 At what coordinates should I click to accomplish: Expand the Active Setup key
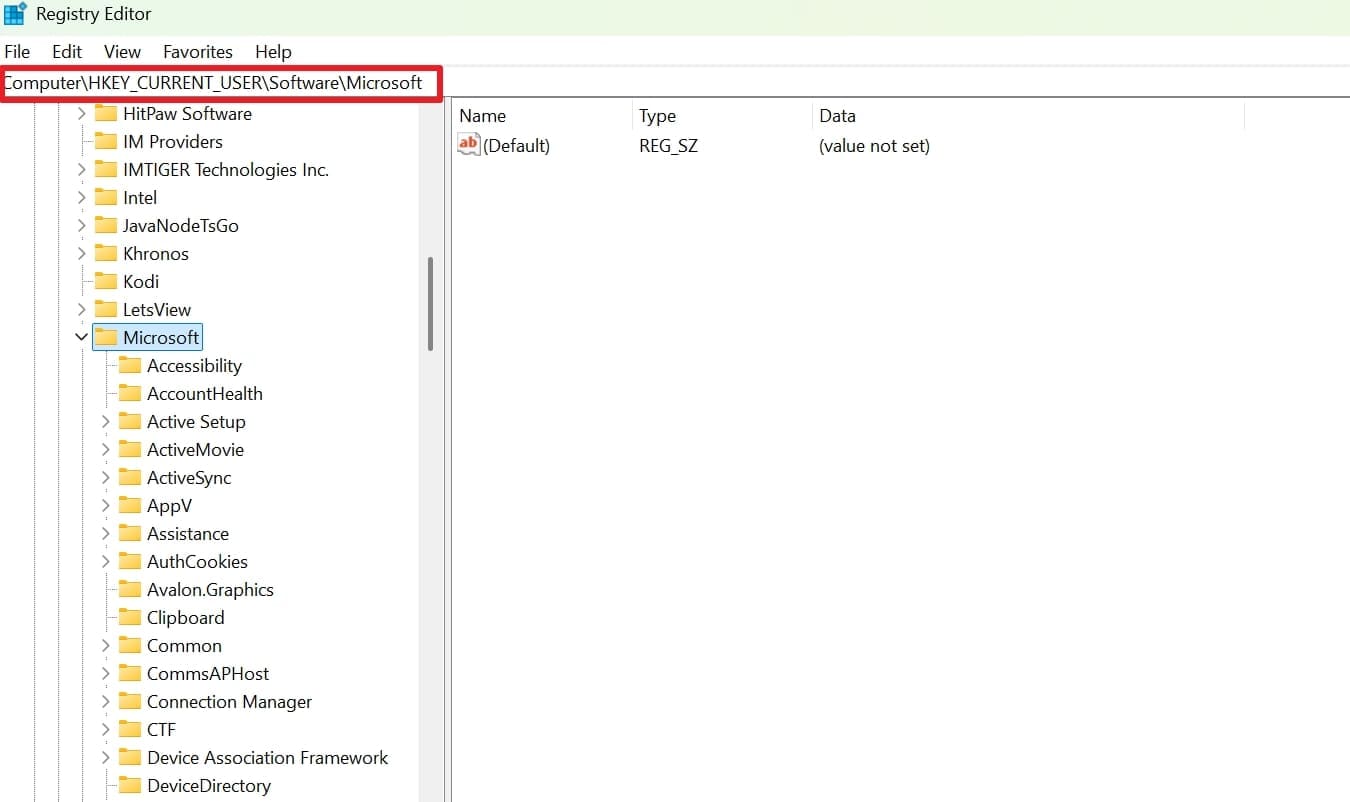(x=106, y=421)
